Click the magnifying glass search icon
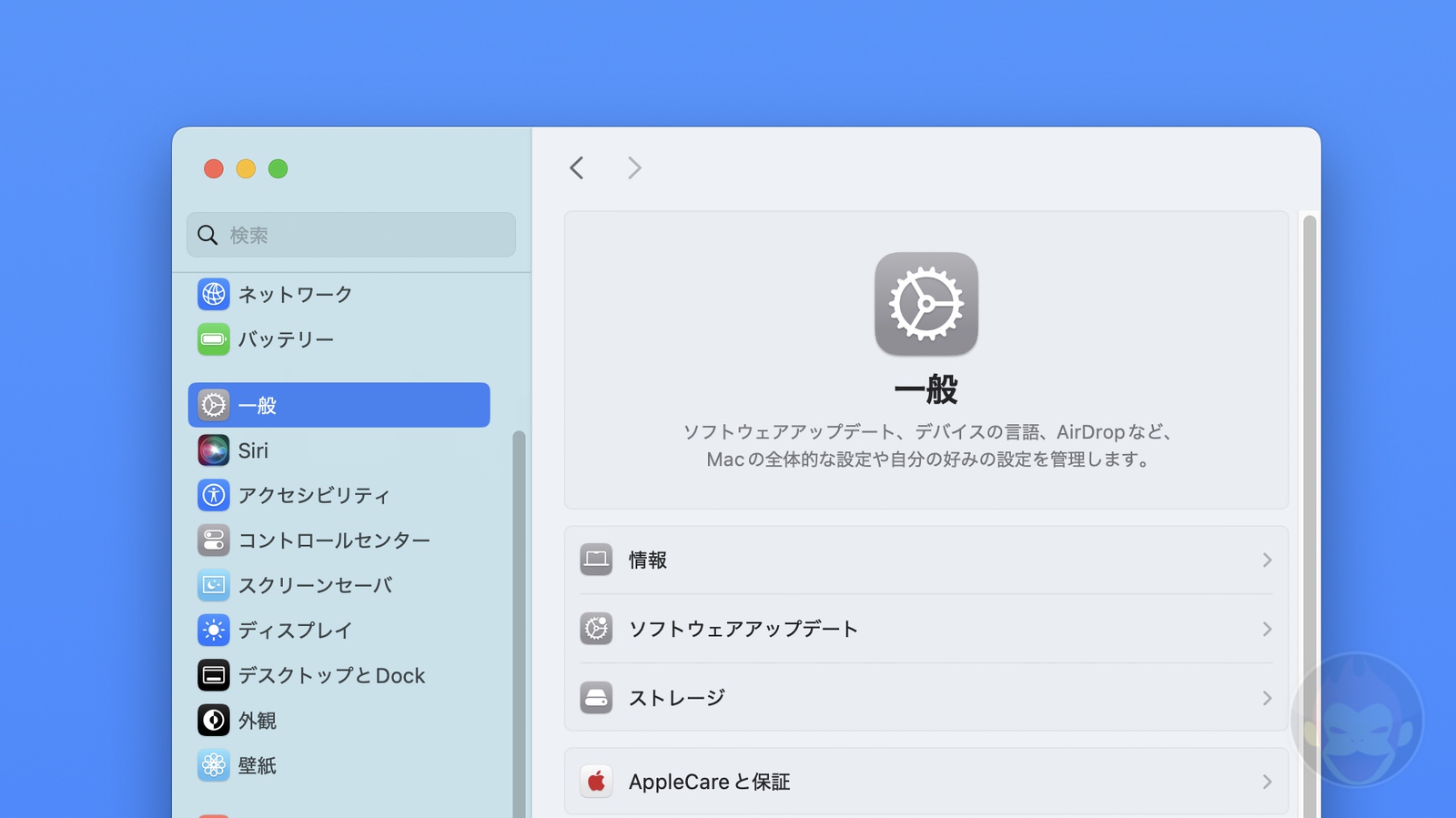Screen dimensions: 1456x818 [x=207, y=236]
